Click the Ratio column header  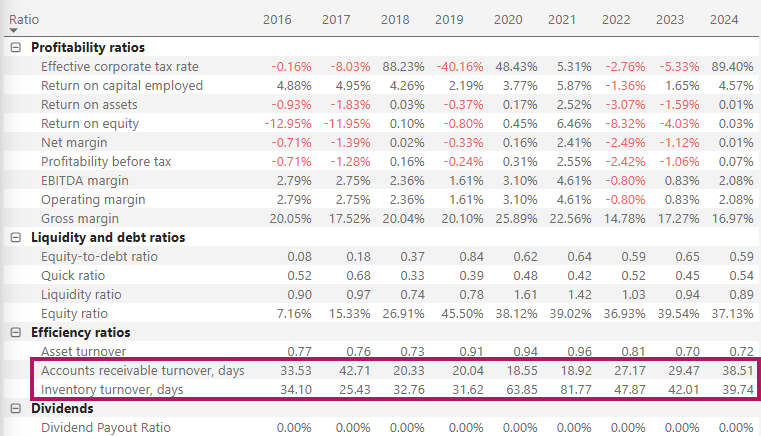[x=24, y=19]
